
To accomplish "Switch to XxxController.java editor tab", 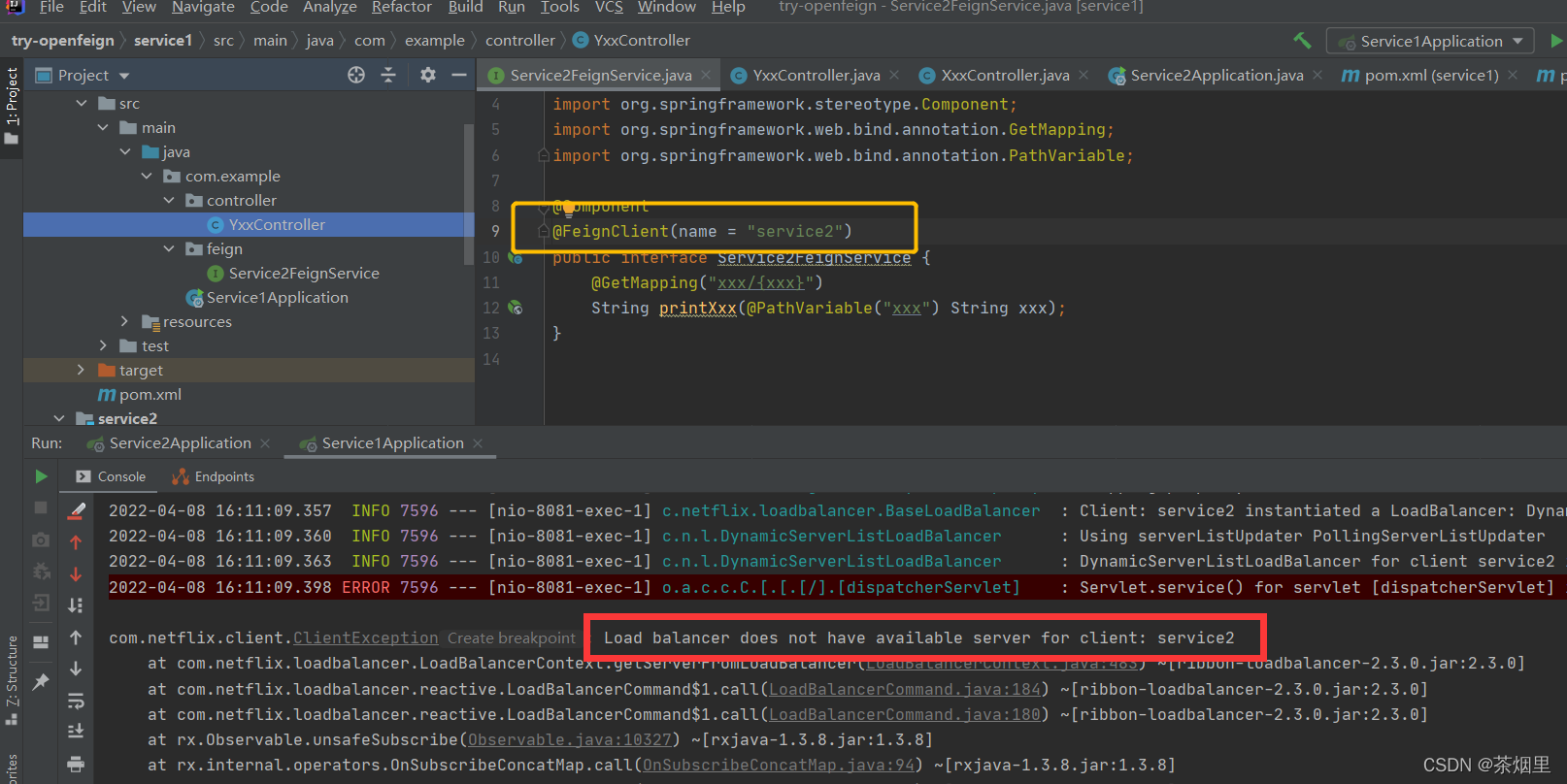I will tap(1005, 75).
